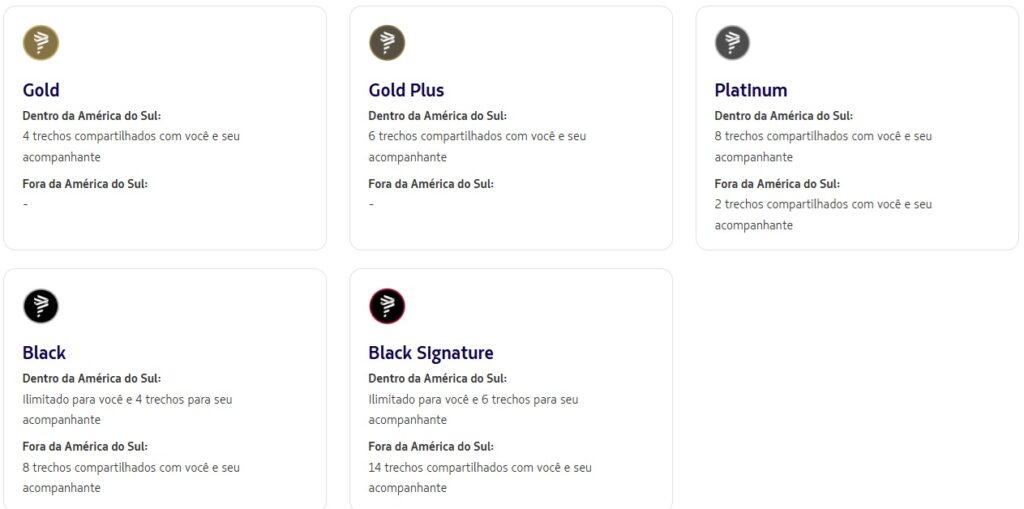Click Black's "Ilimitado para você e 4 trechos" text
Viewport: 1024px width, 509px height.
(127, 399)
